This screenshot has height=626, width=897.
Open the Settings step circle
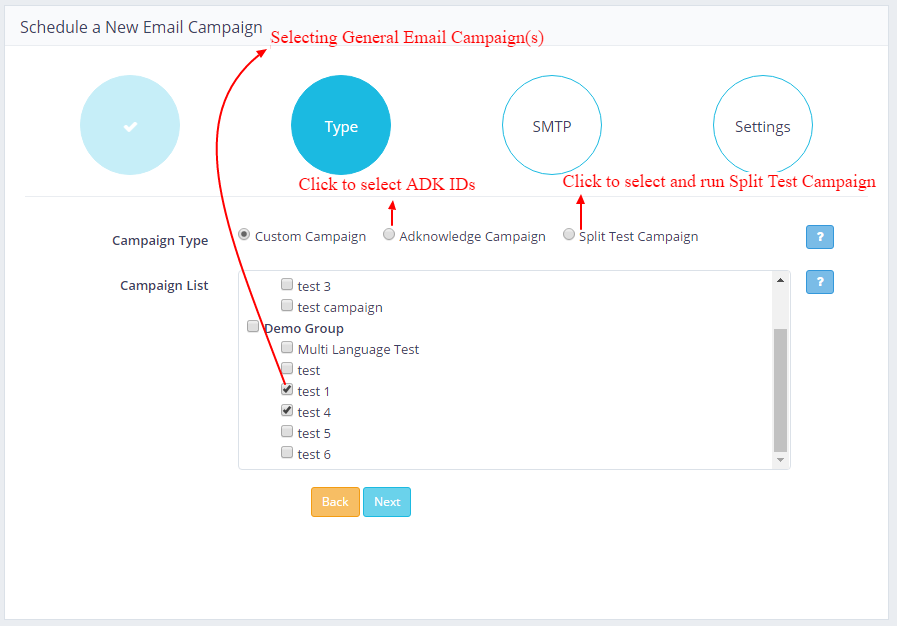pos(762,126)
